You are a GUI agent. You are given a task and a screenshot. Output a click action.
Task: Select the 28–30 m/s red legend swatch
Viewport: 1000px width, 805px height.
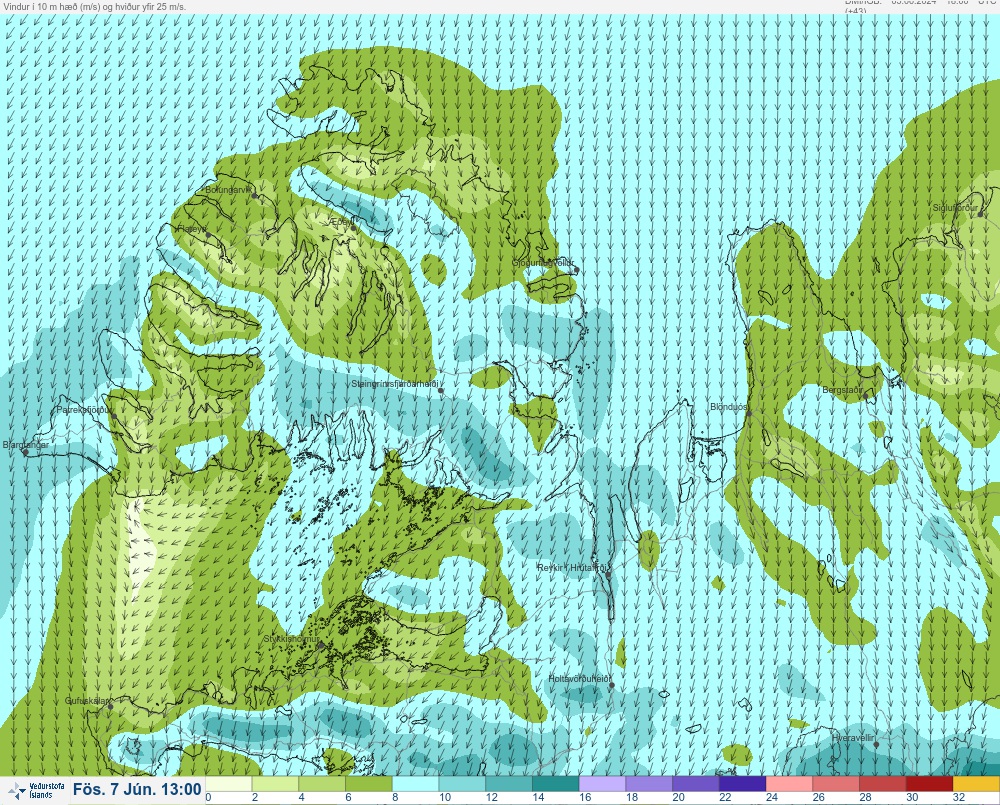click(883, 784)
